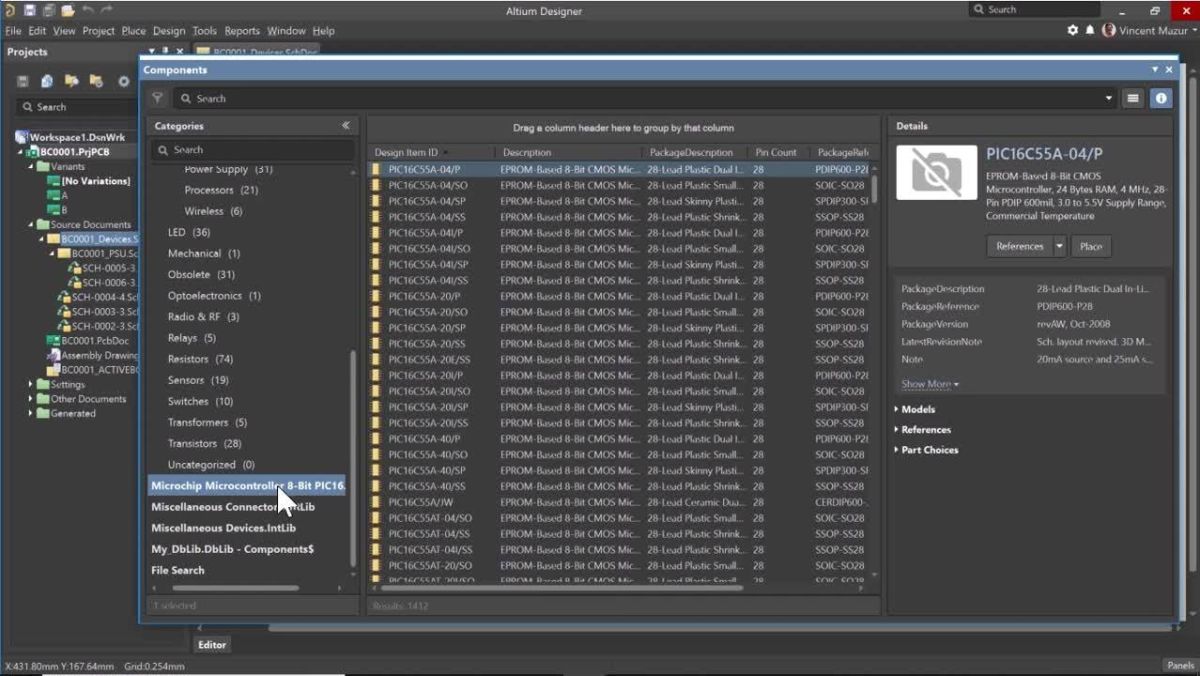Viewport: 1200px width, 676px height.
Task: Click the camera-off placeholder thumbnail for PIC16C55A-04/P
Action: point(936,170)
